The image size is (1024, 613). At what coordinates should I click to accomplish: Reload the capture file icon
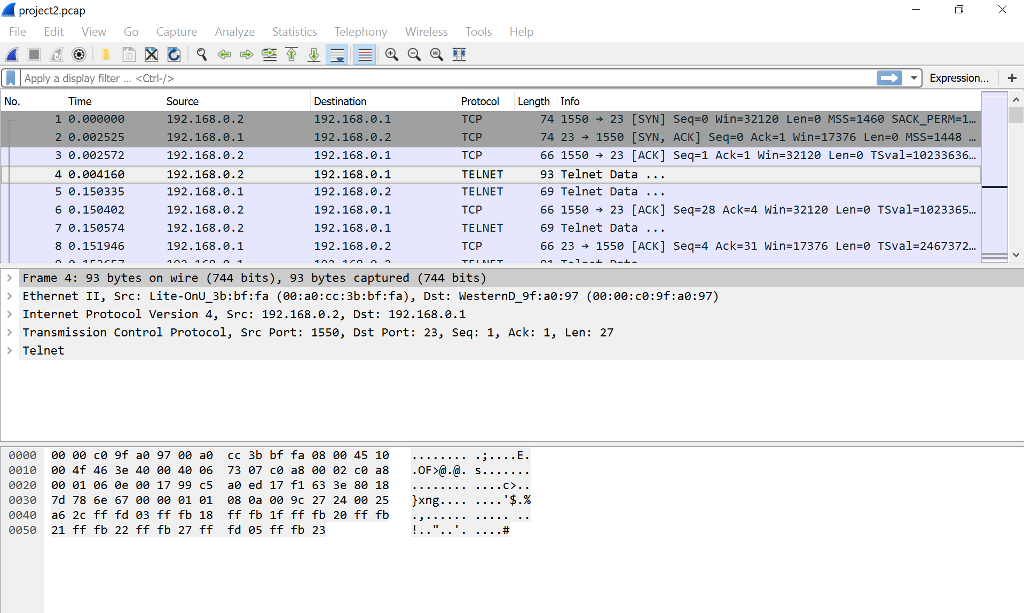174,55
